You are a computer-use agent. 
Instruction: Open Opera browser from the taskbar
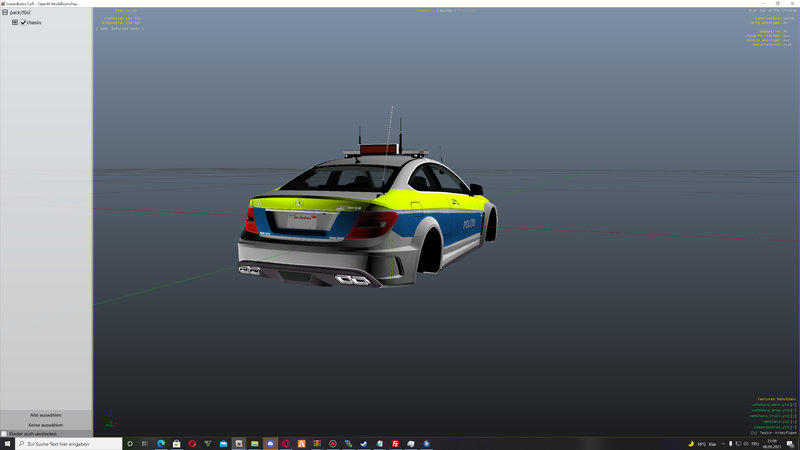(192, 444)
